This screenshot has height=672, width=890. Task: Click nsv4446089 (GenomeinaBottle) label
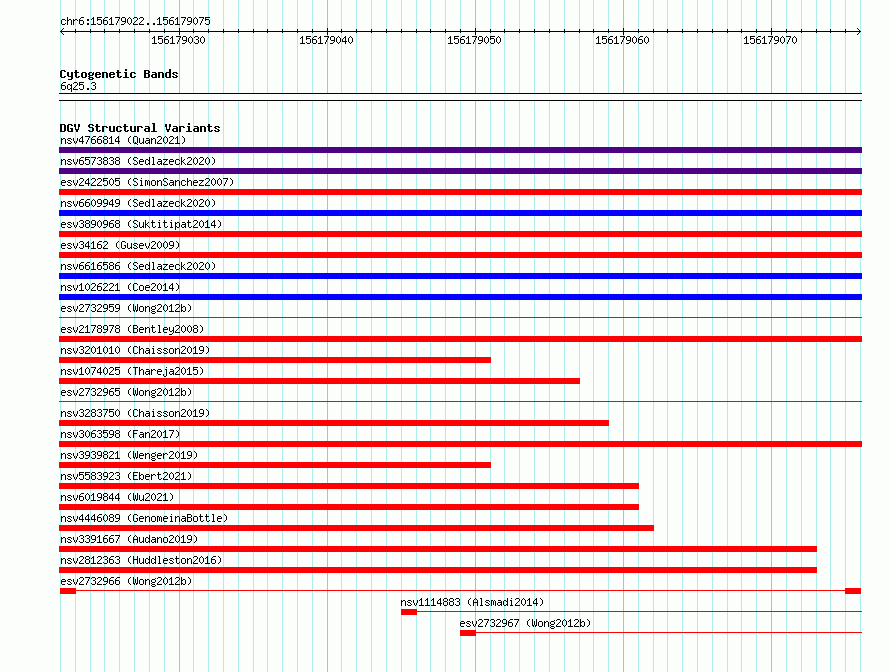click(x=144, y=518)
